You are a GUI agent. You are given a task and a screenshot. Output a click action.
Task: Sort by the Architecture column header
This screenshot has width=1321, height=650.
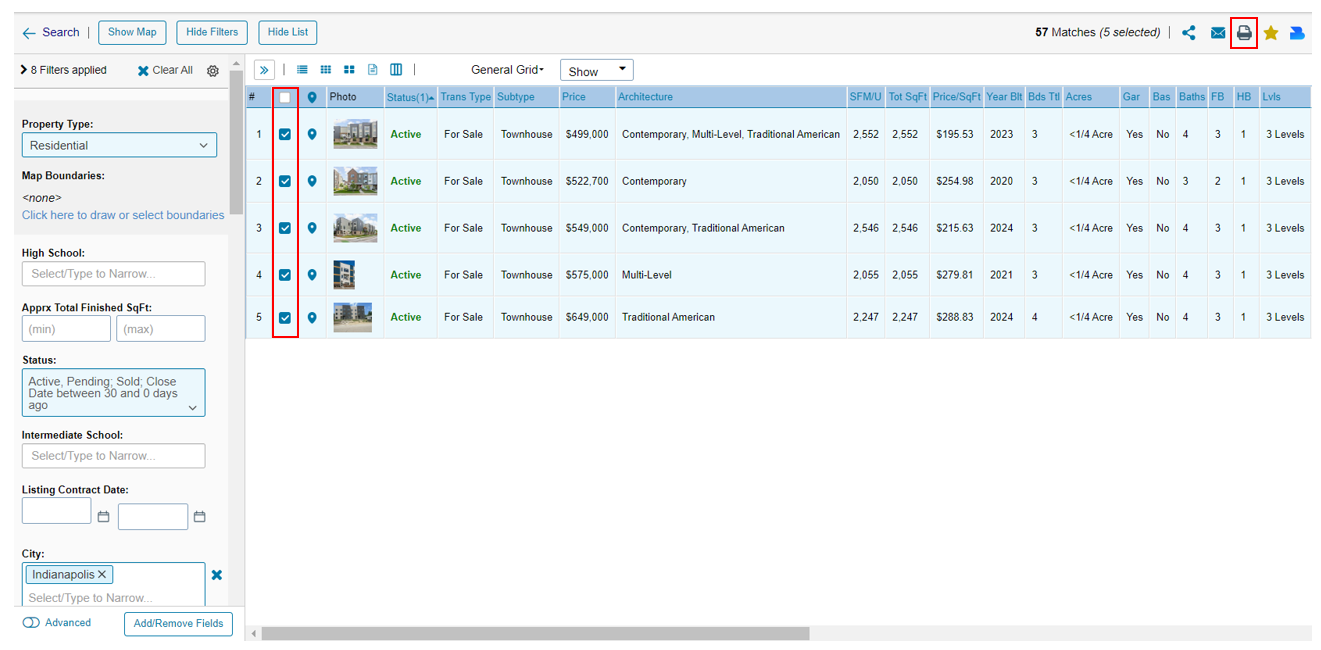point(645,97)
